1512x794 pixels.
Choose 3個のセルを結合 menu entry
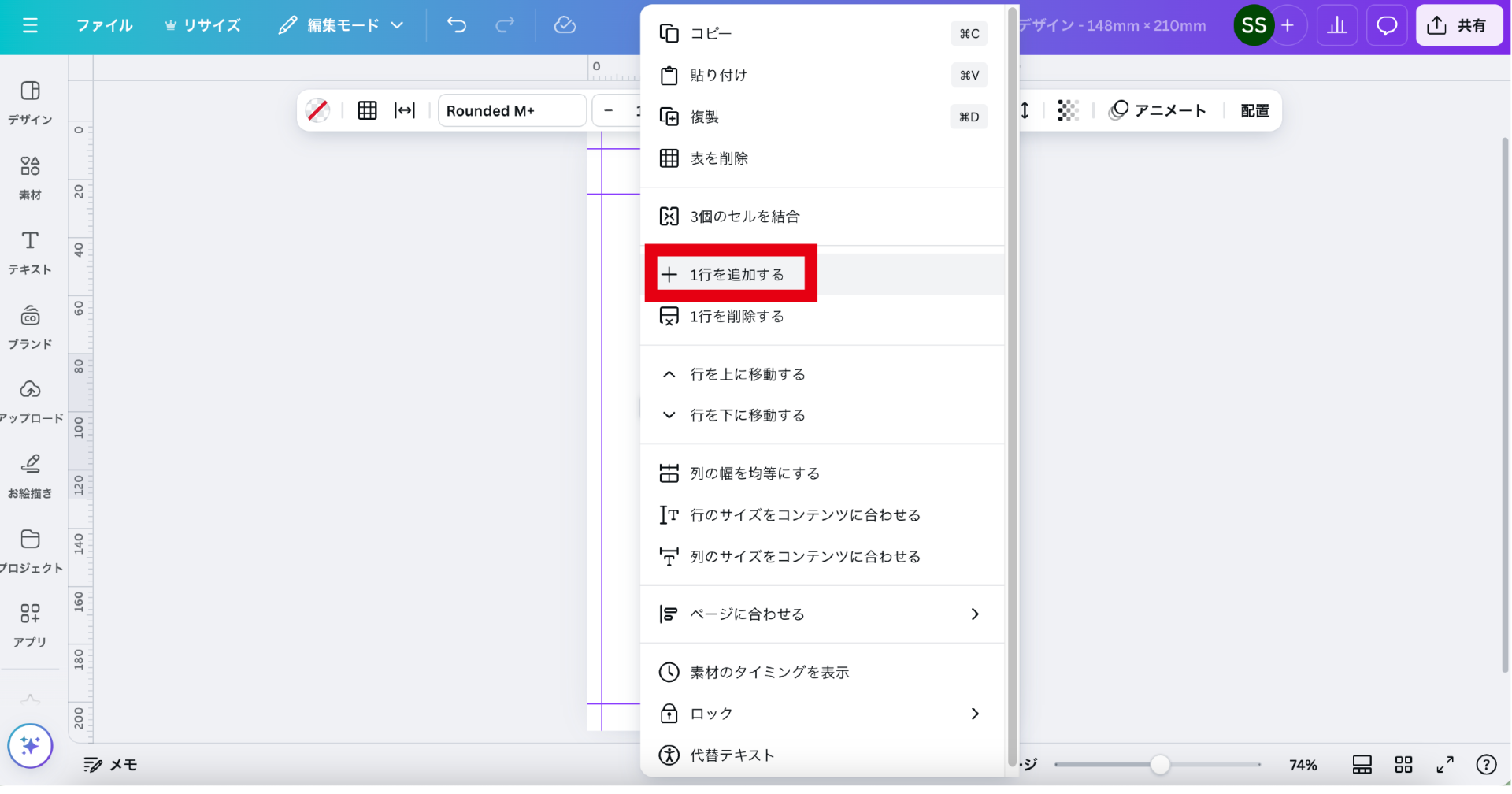click(x=744, y=217)
